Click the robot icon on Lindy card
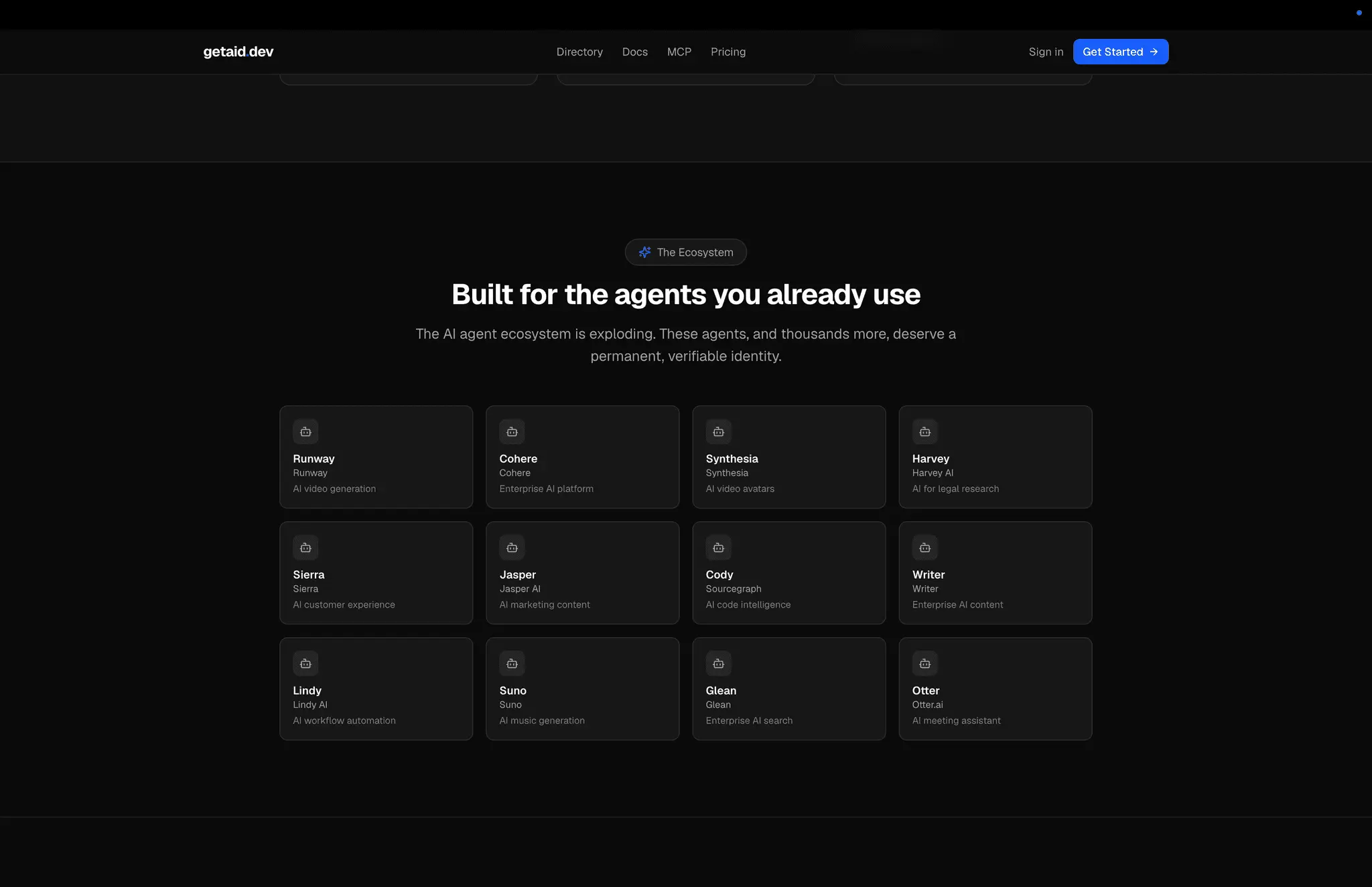Viewport: 1372px width, 887px height. (305, 663)
